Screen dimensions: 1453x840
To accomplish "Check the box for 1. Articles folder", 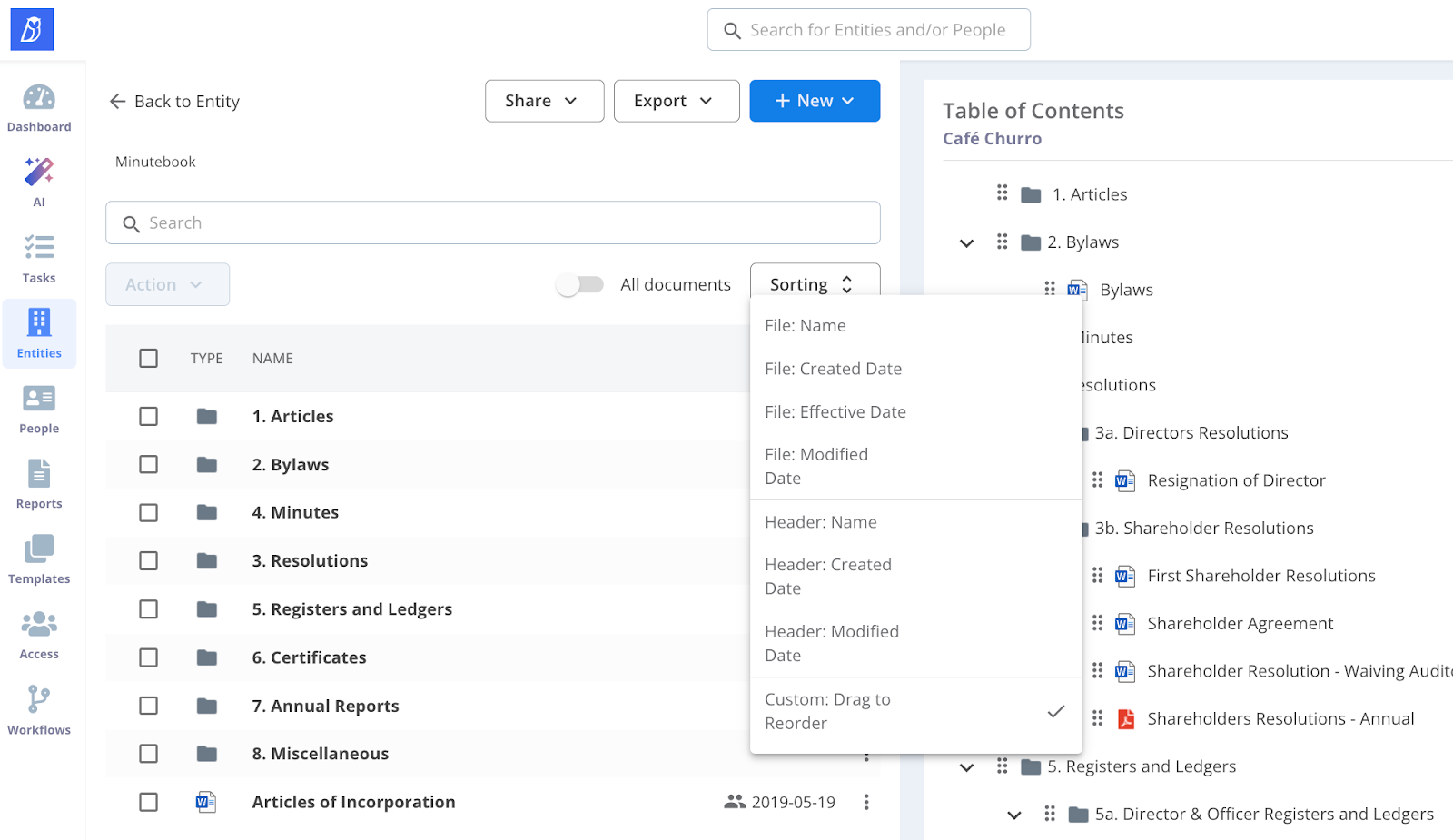I will point(148,416).
